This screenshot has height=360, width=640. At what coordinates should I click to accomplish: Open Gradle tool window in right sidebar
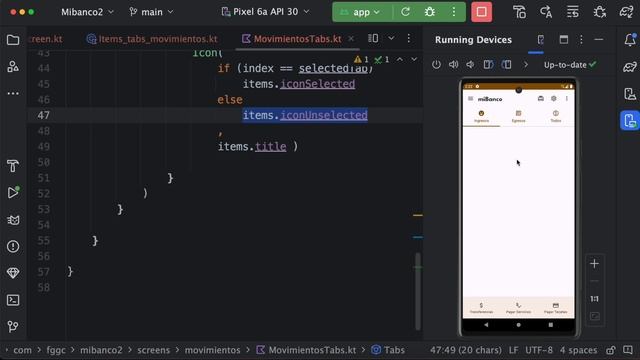pyautogui.click(x=630, y=67)
